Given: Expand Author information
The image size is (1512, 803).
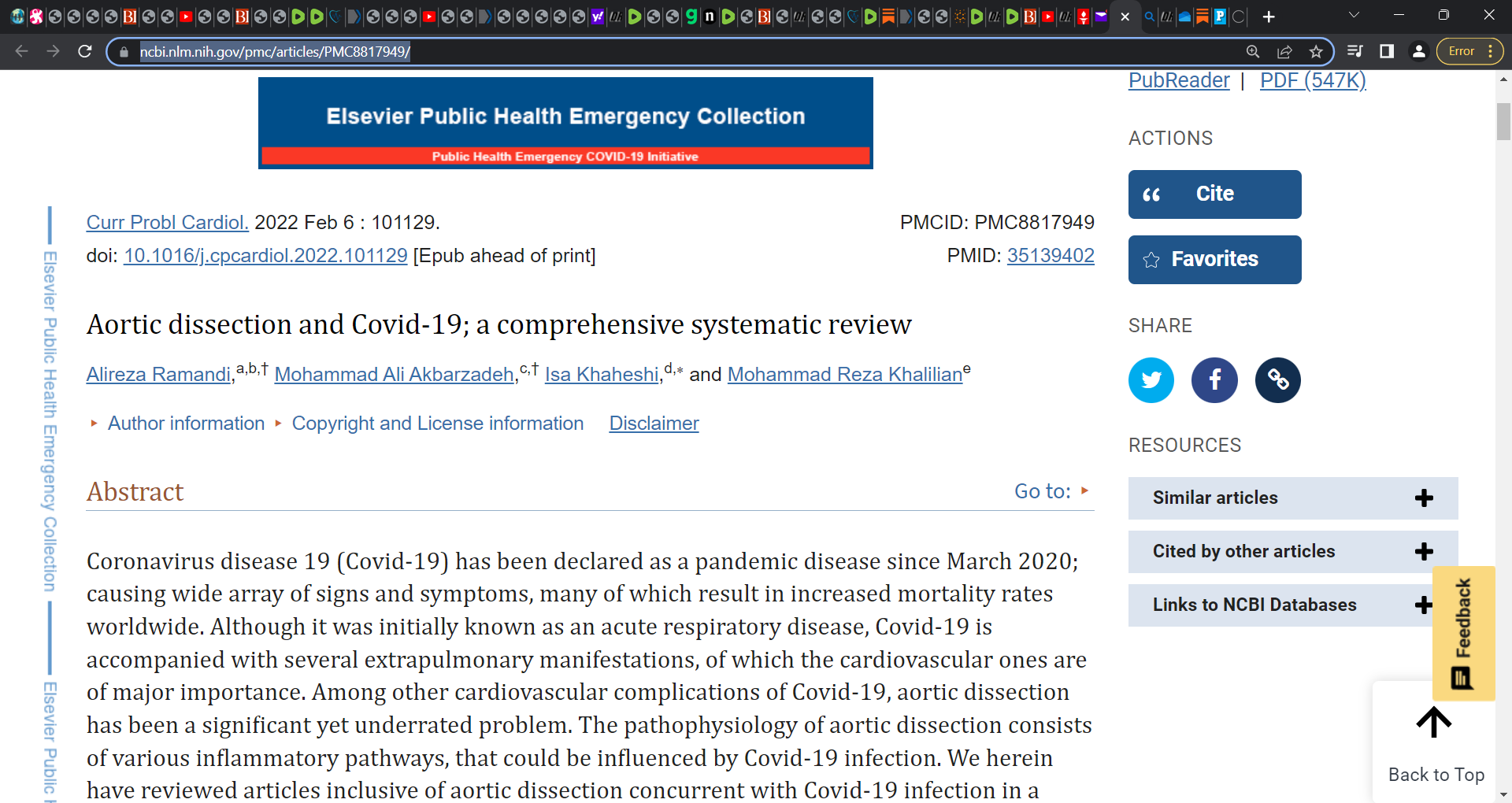Looking at the screenshot, I should [x=186, y=424].
